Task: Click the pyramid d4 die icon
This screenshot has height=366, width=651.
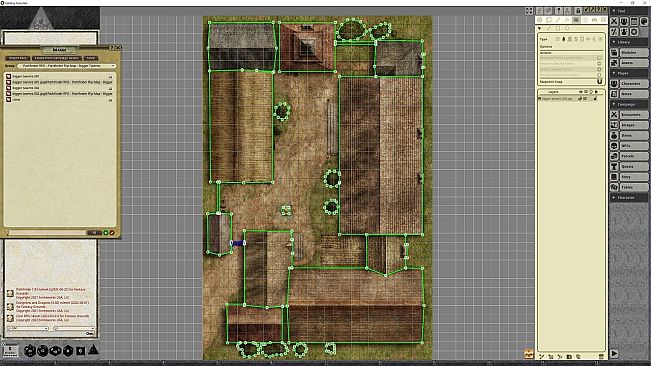Action: pos(94,350)
